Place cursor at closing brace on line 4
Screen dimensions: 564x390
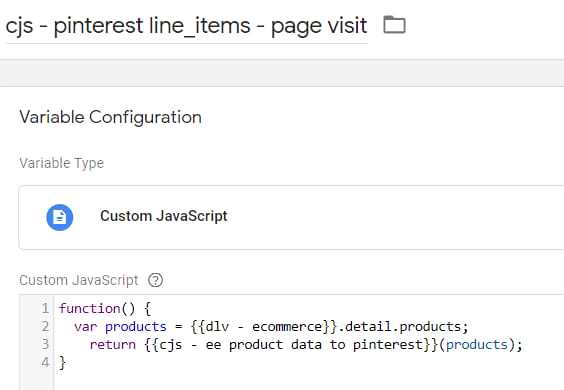[x=63, y=362]
